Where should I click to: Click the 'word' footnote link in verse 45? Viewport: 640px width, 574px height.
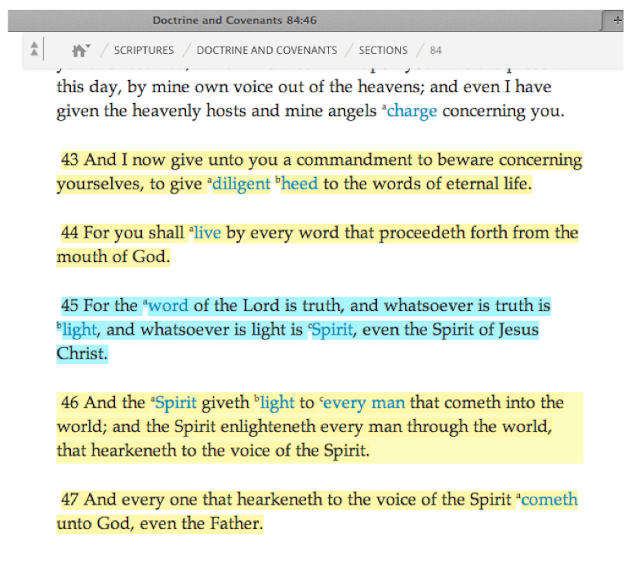168,305
